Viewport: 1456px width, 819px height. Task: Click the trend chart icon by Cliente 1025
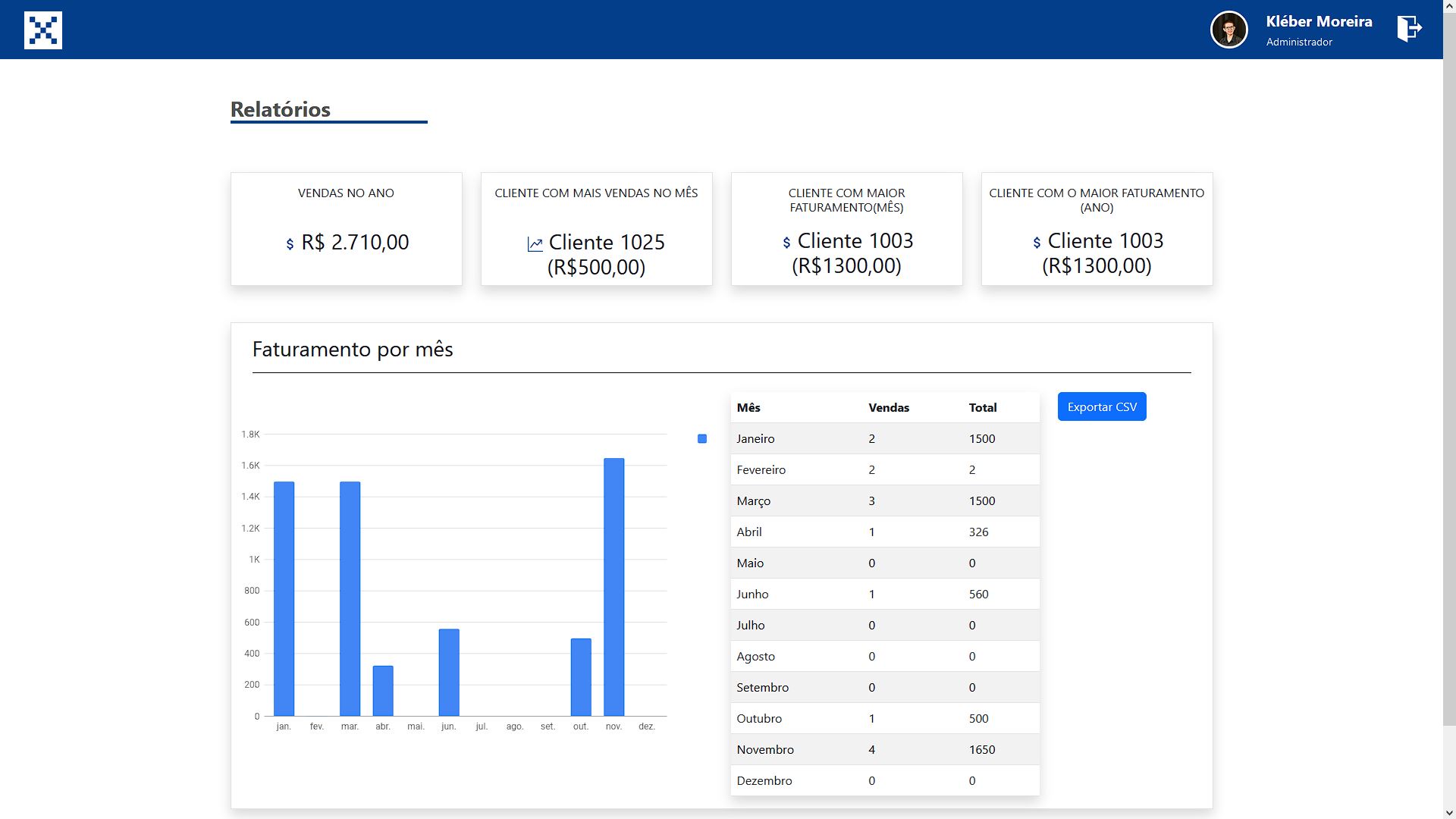coord(535,244)
